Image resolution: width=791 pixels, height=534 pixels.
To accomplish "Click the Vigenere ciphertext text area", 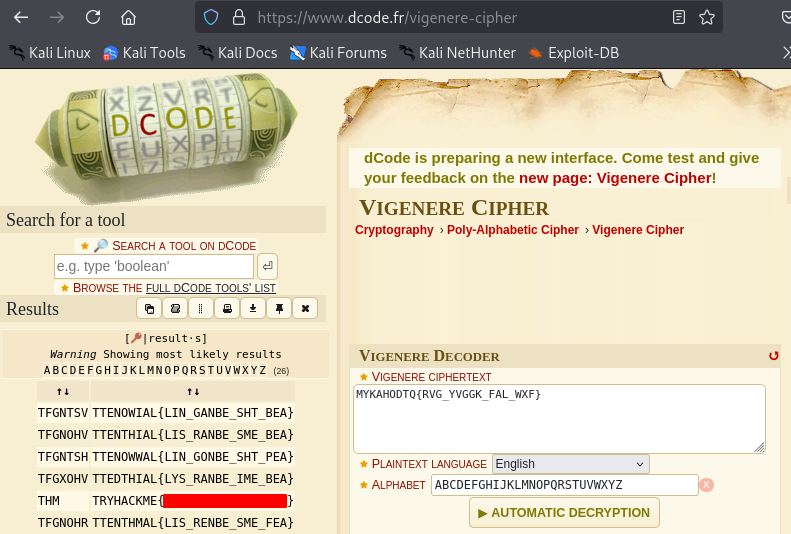I will 559,419.
